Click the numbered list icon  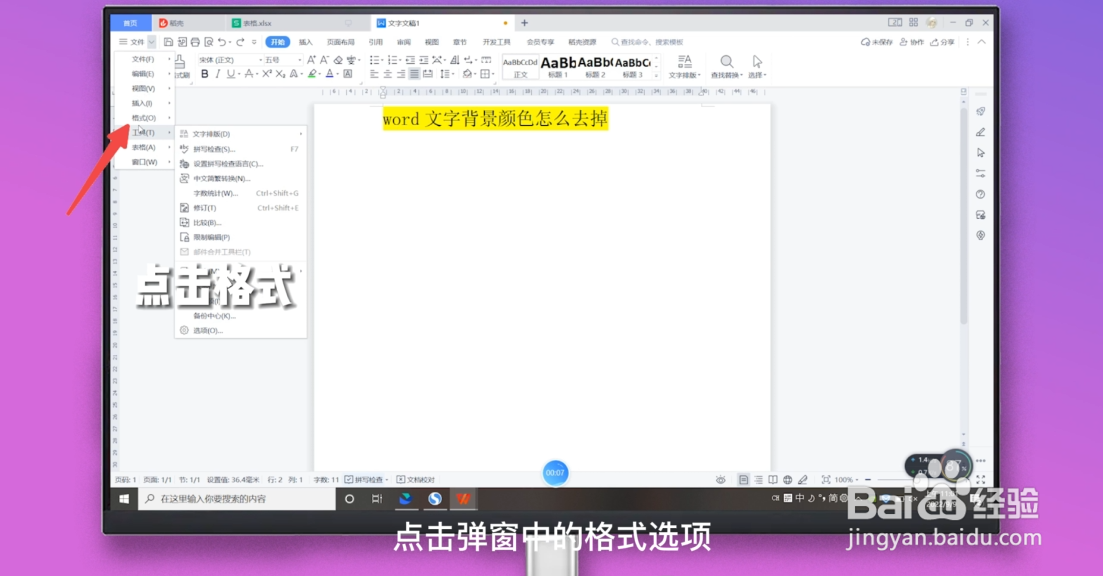coord(393,60)
